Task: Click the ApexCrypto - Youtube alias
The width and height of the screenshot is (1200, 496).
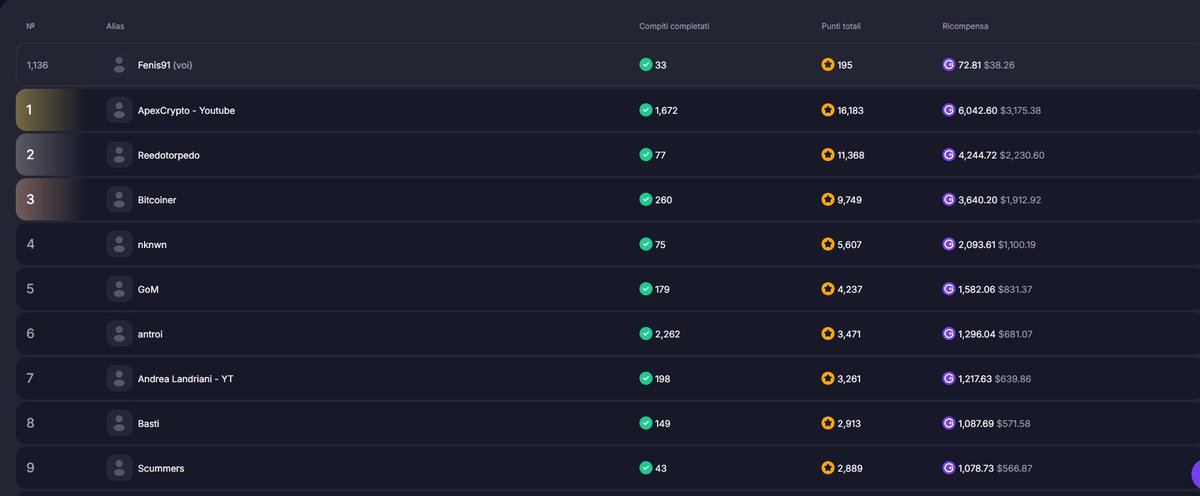Action: click(186, 110)
